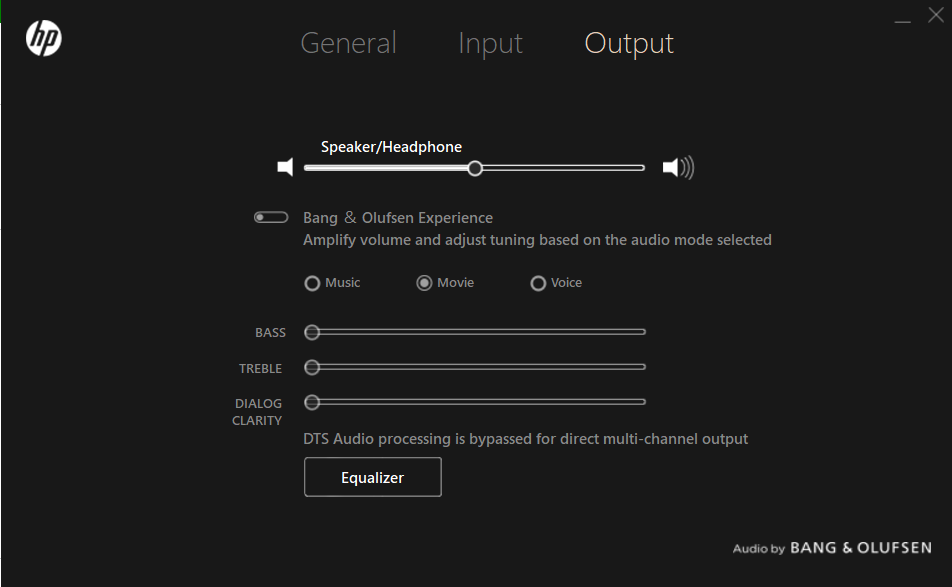Click the DIALOG CLARITY slider handle

point(312,402)
